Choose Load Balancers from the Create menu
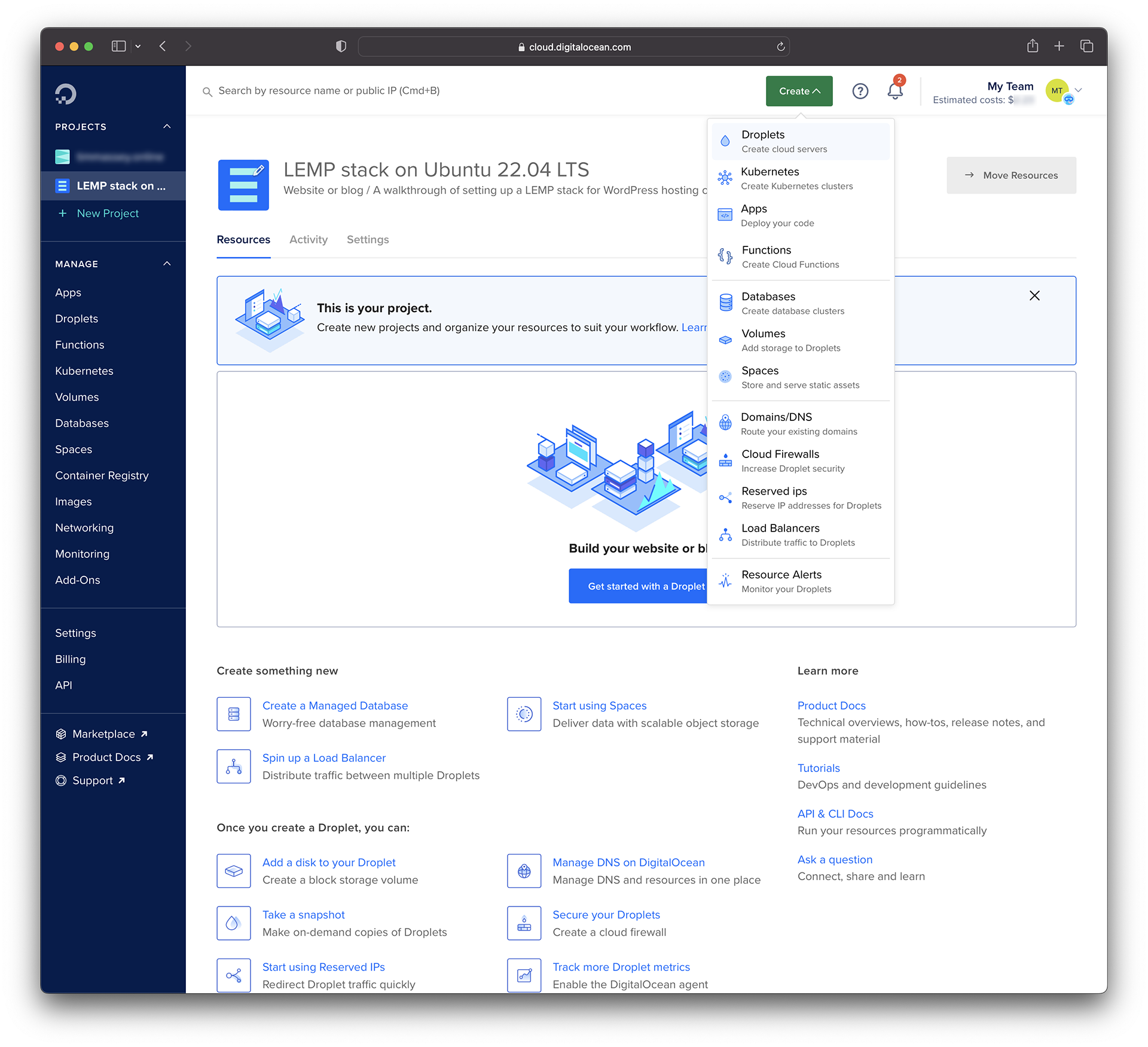This screenshot has width=1148, height=1047. pos(801,535)
